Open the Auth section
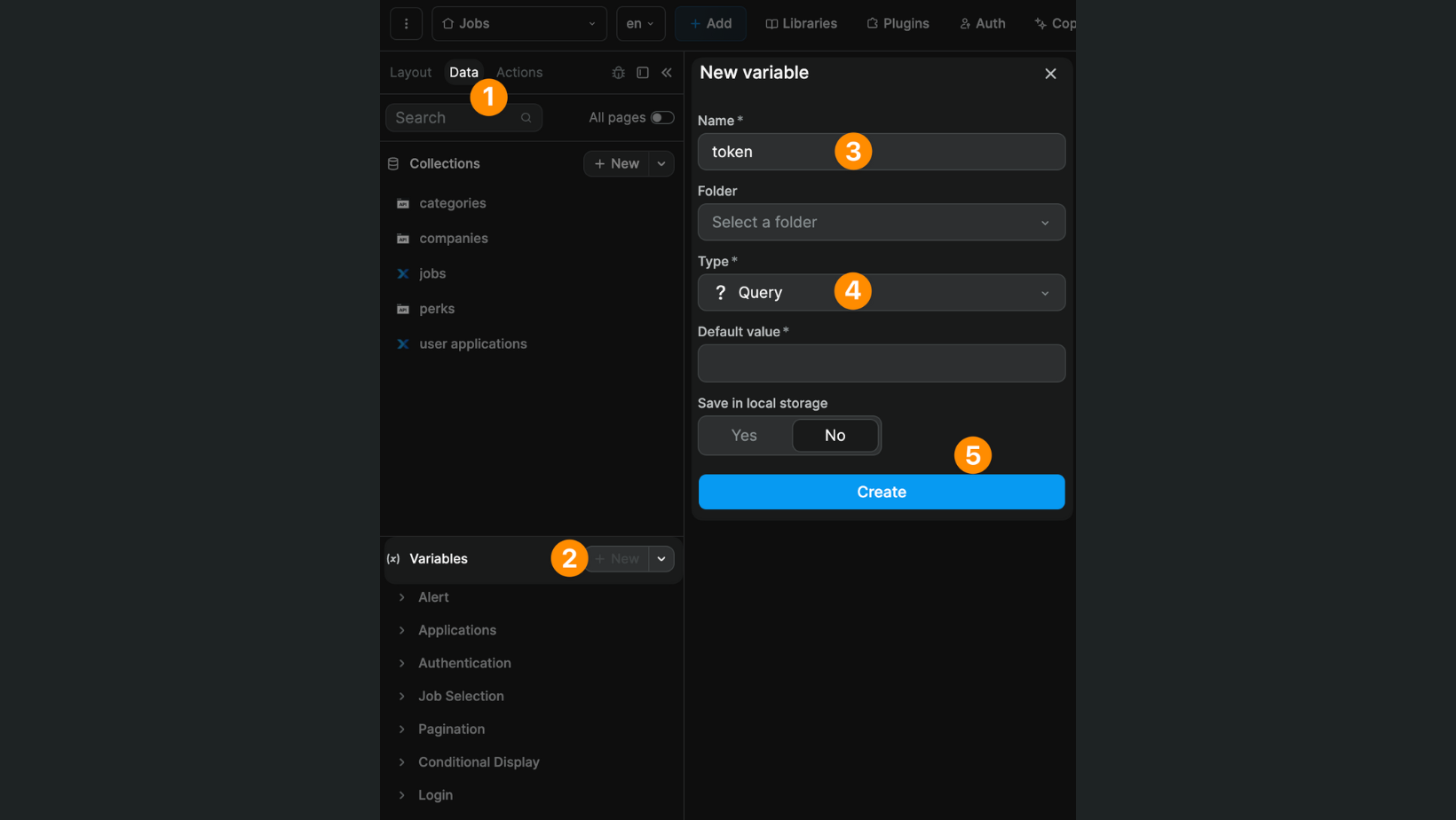Screen dimensions: 1456x820 (x=981, y=23)
